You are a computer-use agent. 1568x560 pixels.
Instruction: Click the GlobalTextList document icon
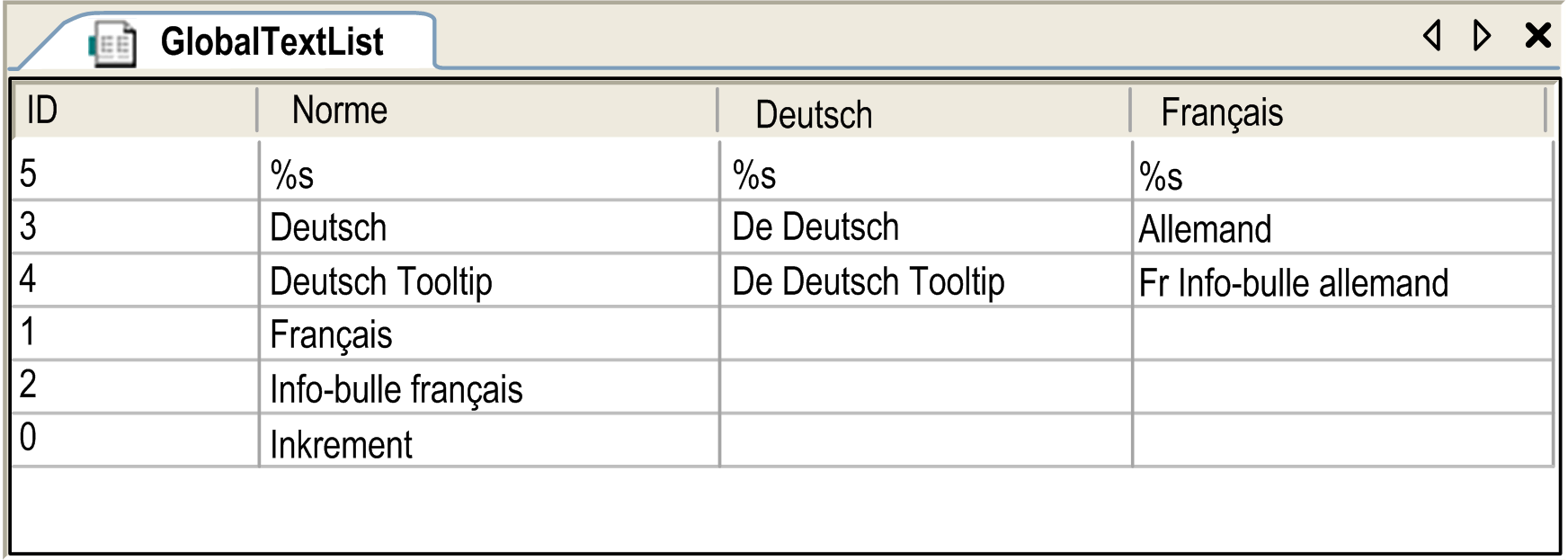point(112,43)
